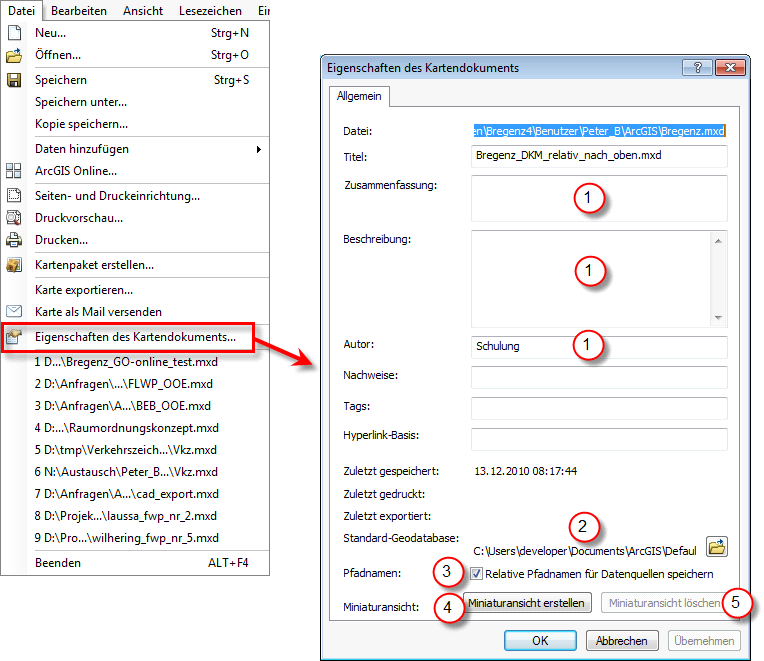Click the Kartenpaket erstellen package icon
This screenshot has width=764, height=661.
14,266
